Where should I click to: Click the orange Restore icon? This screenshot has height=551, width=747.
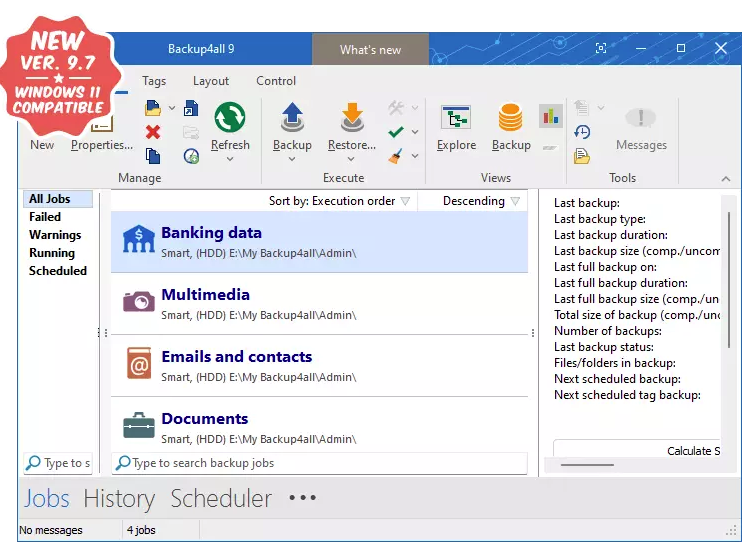(x=352, y=117)
